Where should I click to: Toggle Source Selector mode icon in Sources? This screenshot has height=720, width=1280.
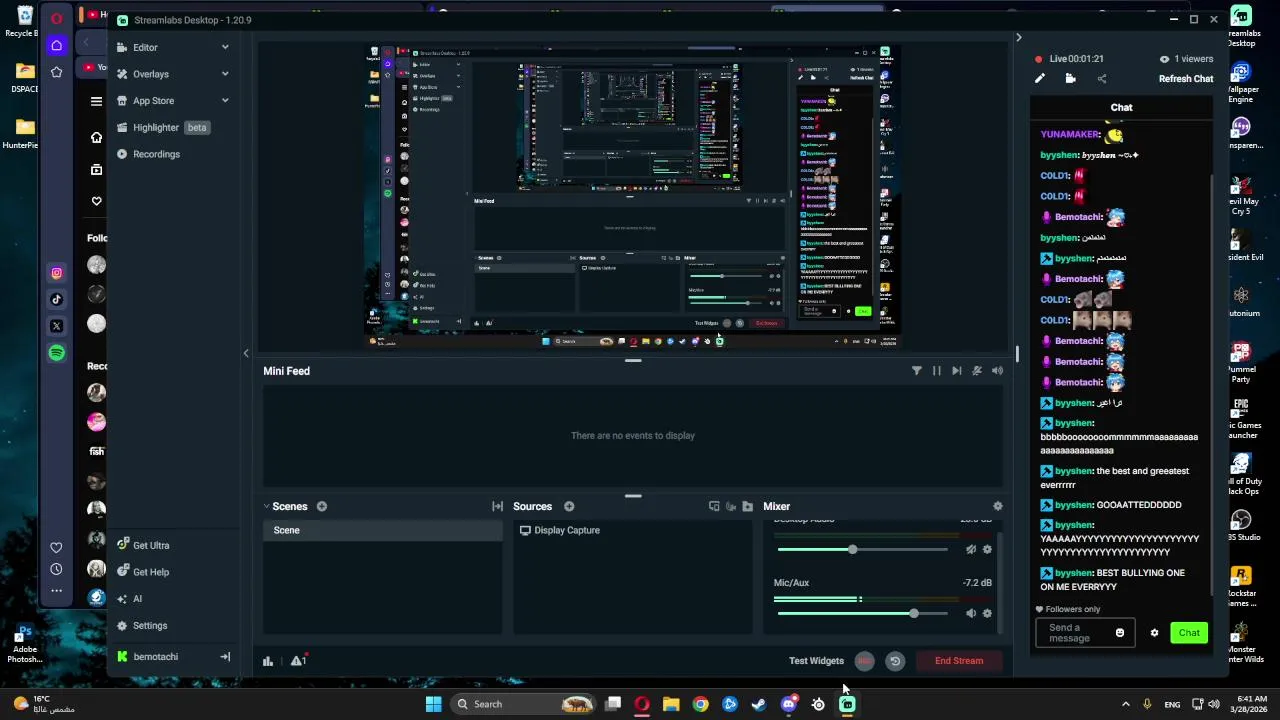click(x=713, y=506)
